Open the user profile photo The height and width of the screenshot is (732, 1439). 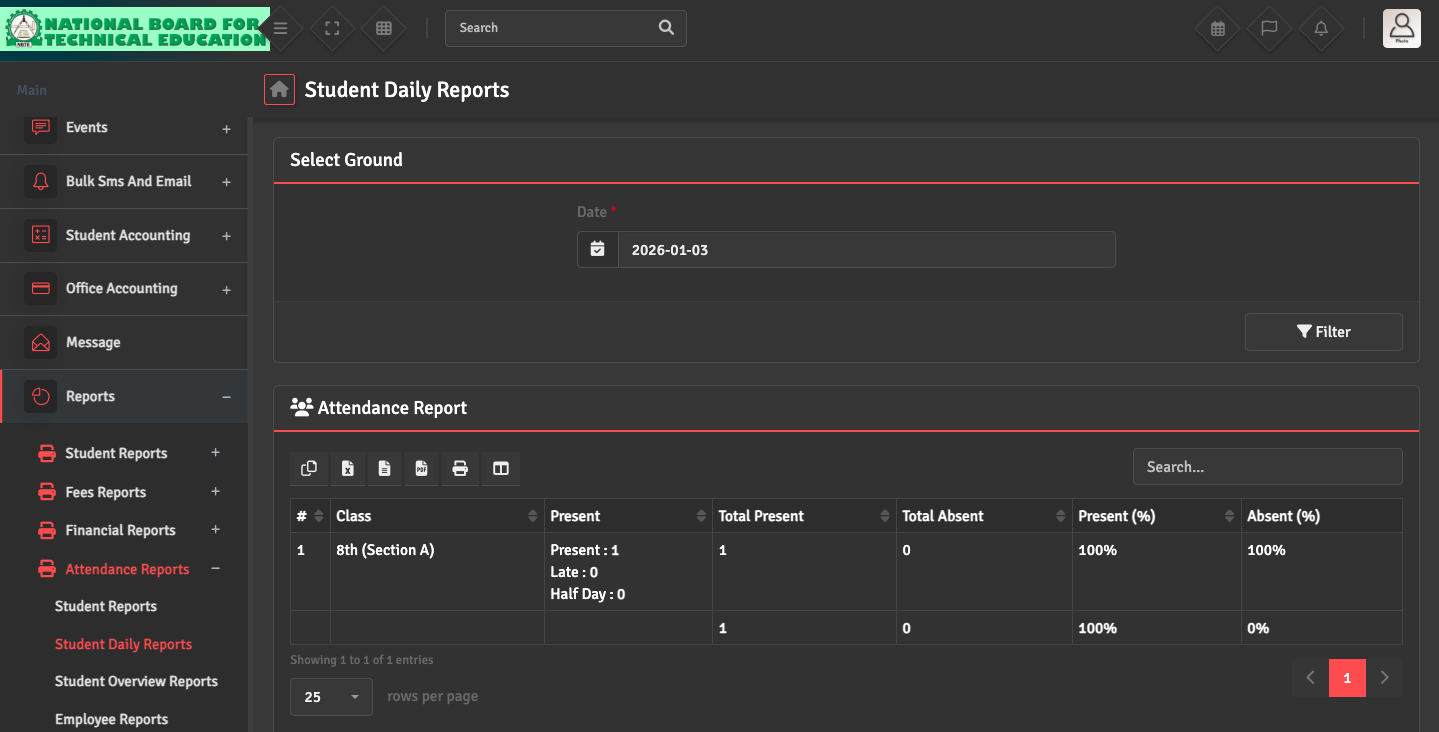point(1401,28)
